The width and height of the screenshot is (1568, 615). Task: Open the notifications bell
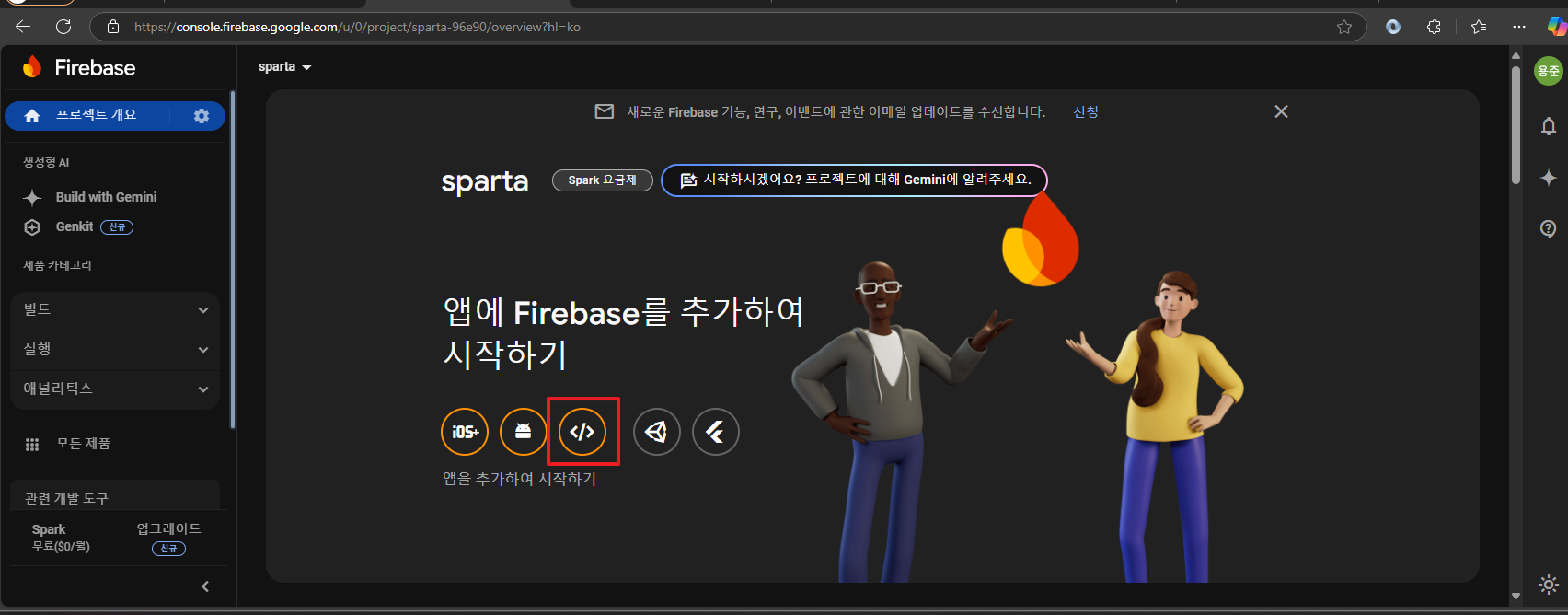pyautogui.click(x=1549, y=126)
